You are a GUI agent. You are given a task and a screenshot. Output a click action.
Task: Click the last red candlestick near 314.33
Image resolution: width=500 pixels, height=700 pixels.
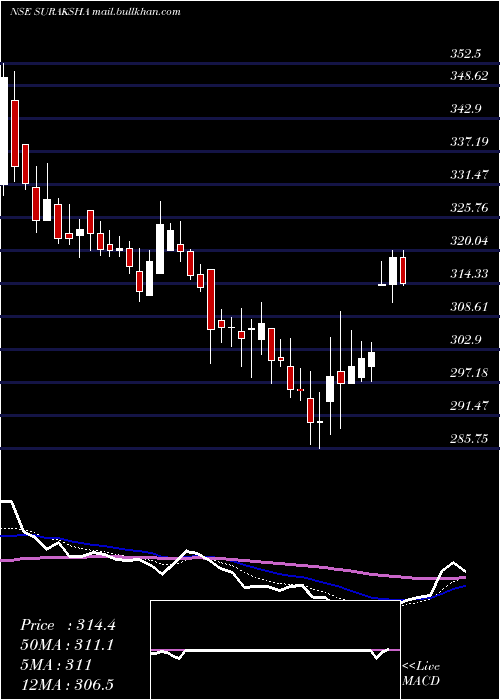[x=403, y=271]
